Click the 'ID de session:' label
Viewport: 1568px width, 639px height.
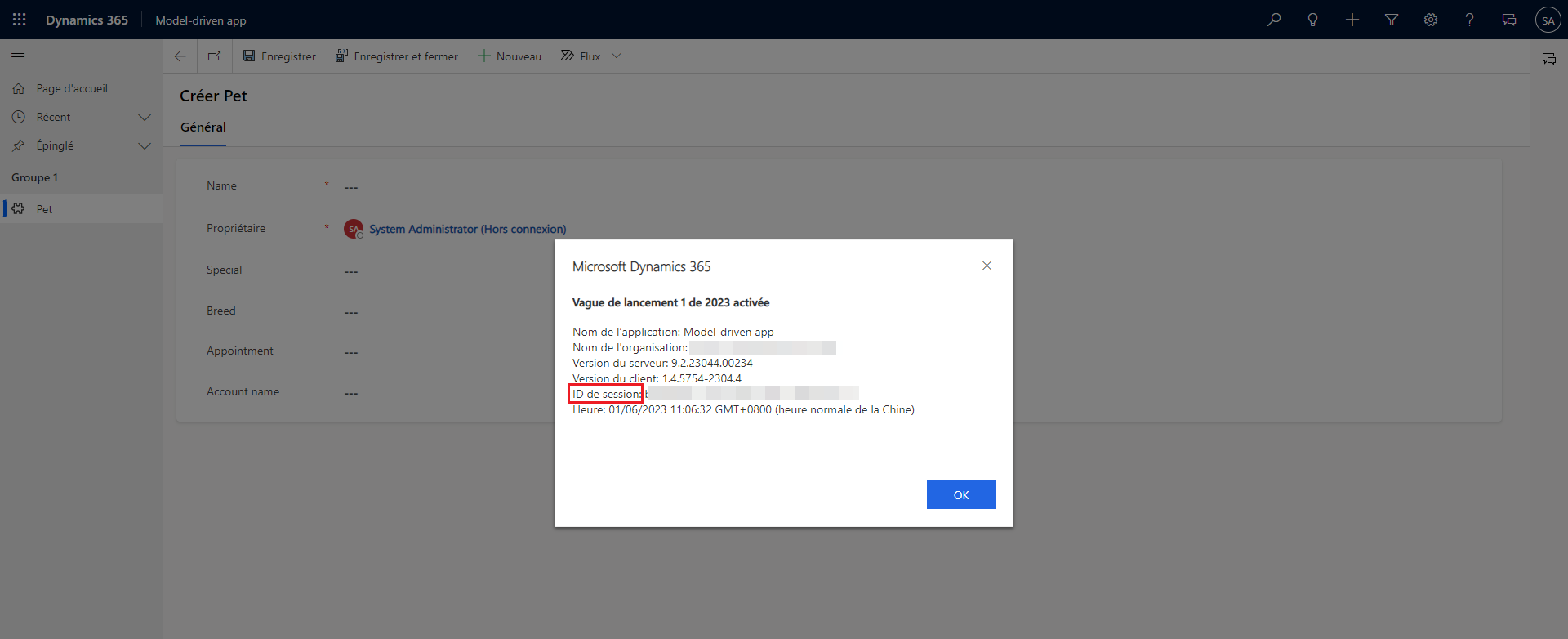coord(607,394)
